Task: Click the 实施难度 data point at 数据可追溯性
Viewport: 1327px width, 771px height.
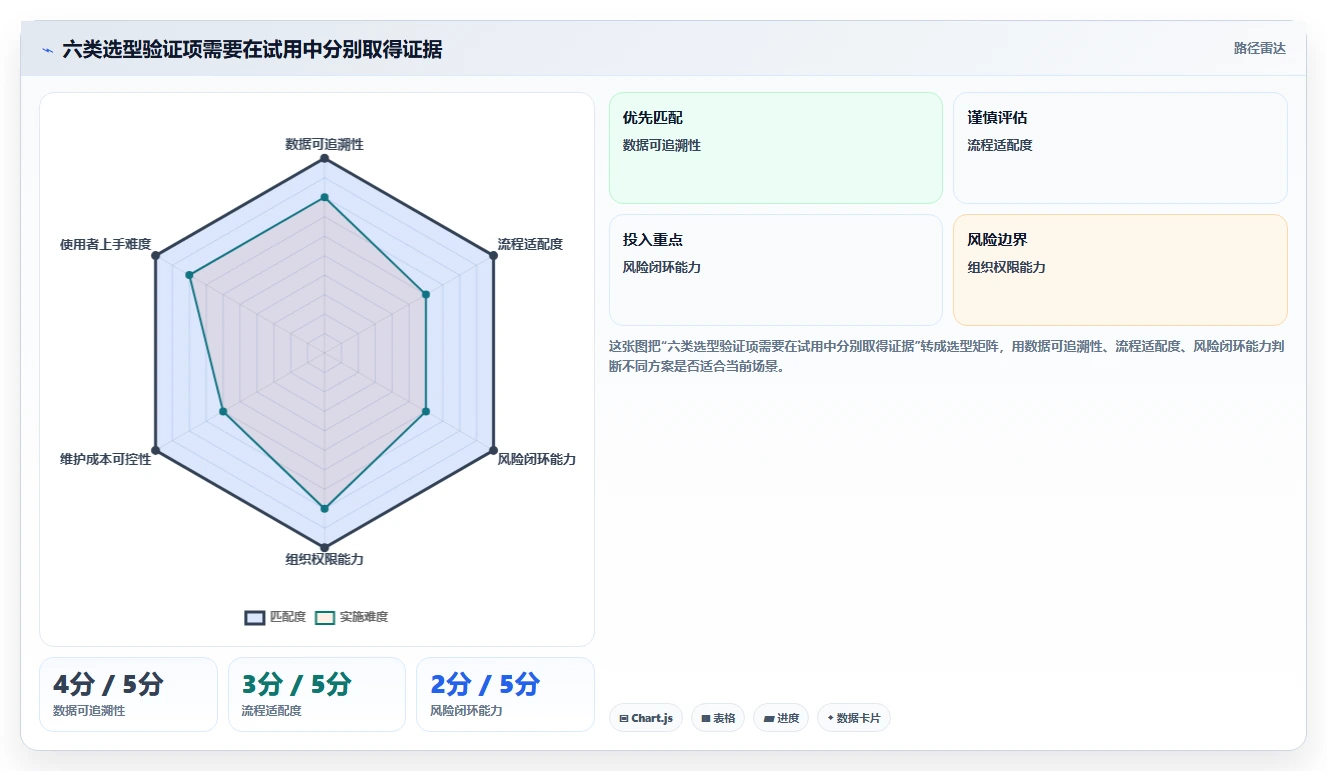Action: (324, 197)
